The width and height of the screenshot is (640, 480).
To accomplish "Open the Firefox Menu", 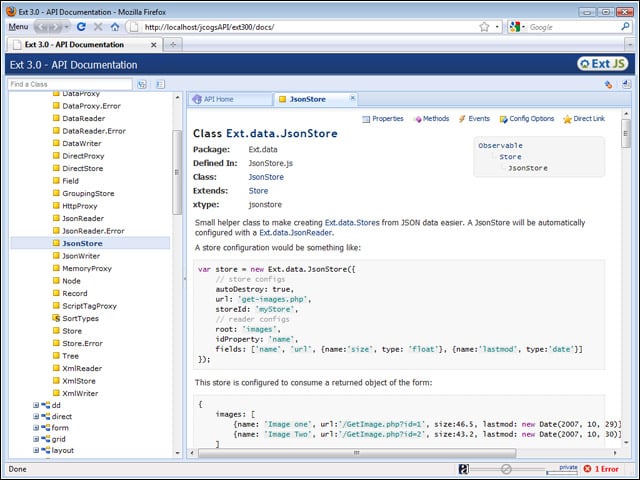I will click(18, 27).
